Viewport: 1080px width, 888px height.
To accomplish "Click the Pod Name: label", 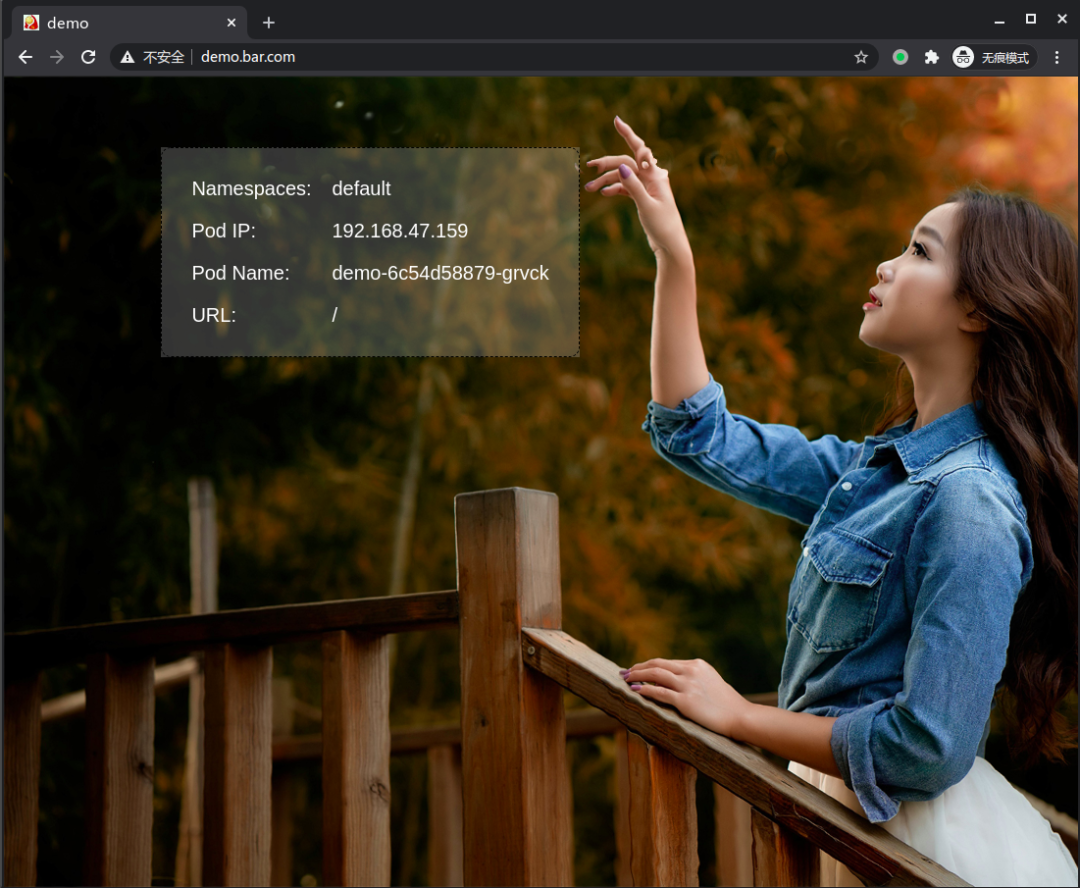I will coord(240,273).
